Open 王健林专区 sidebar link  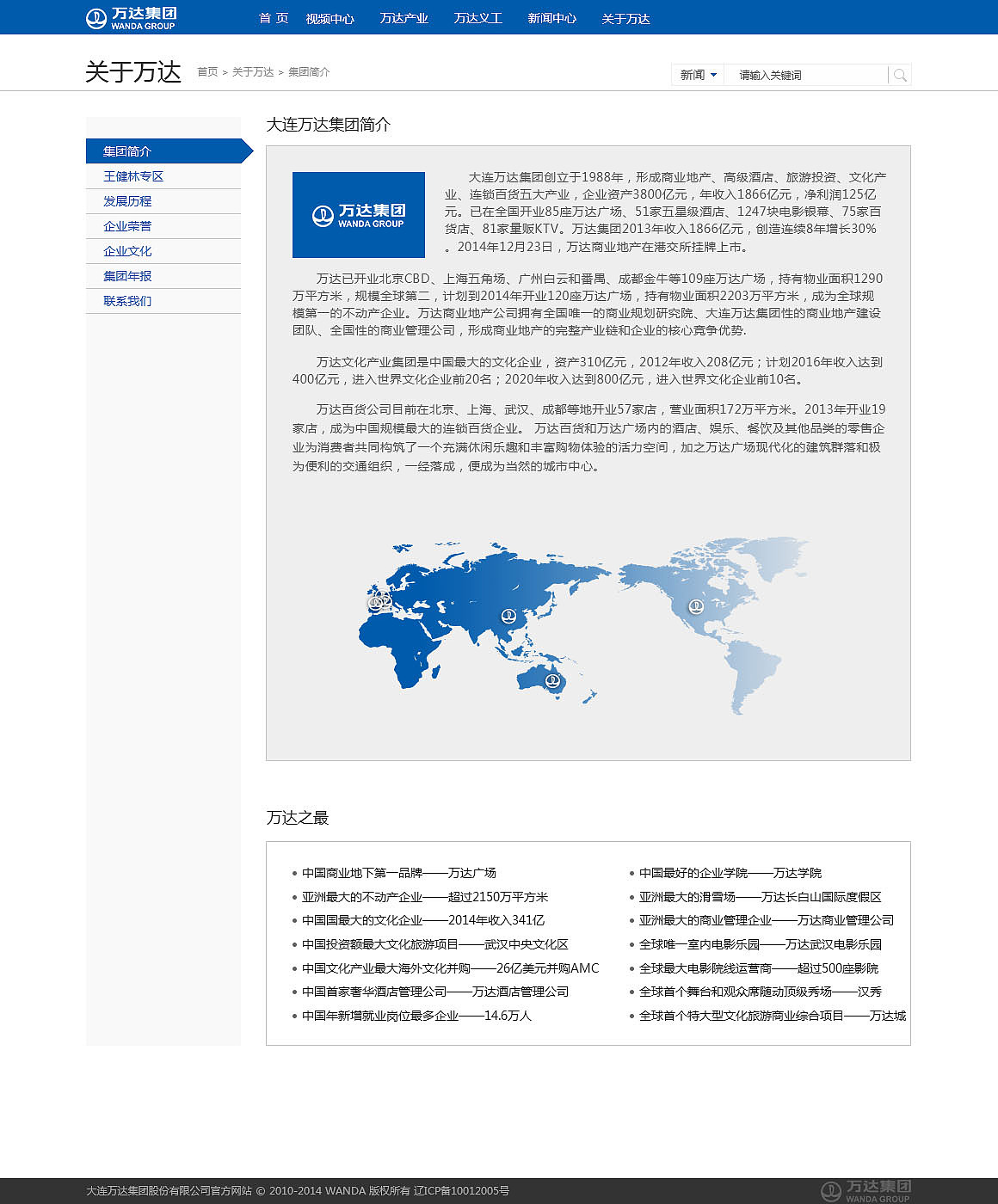point(133,176)
